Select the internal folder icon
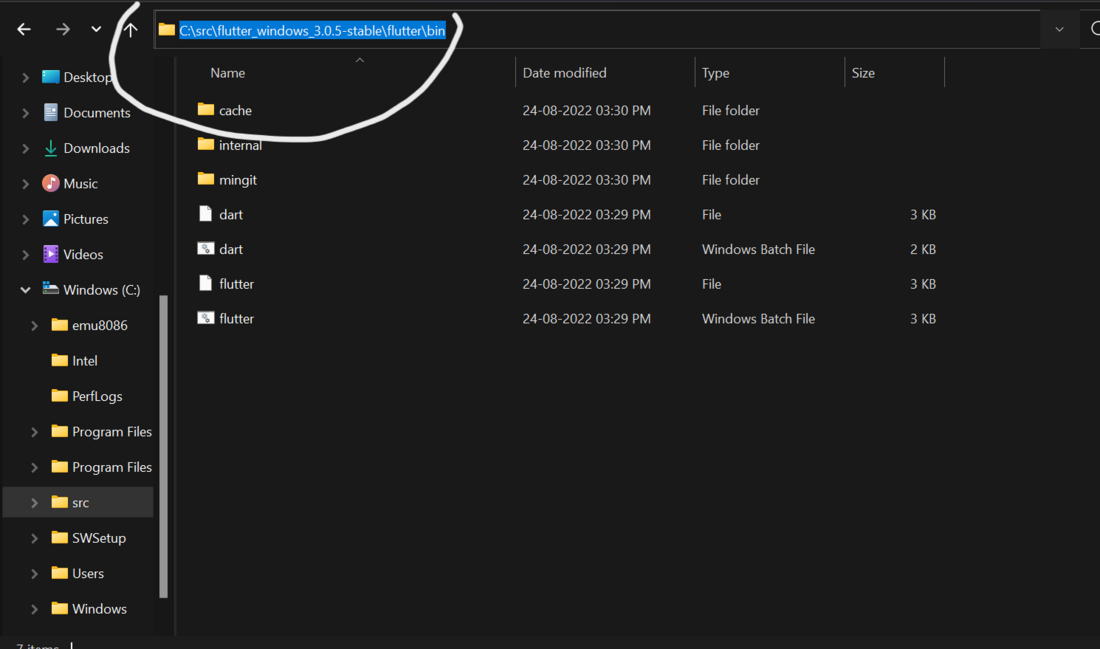The width and height of the screenshot is (1100, 649). click(206, 145)
